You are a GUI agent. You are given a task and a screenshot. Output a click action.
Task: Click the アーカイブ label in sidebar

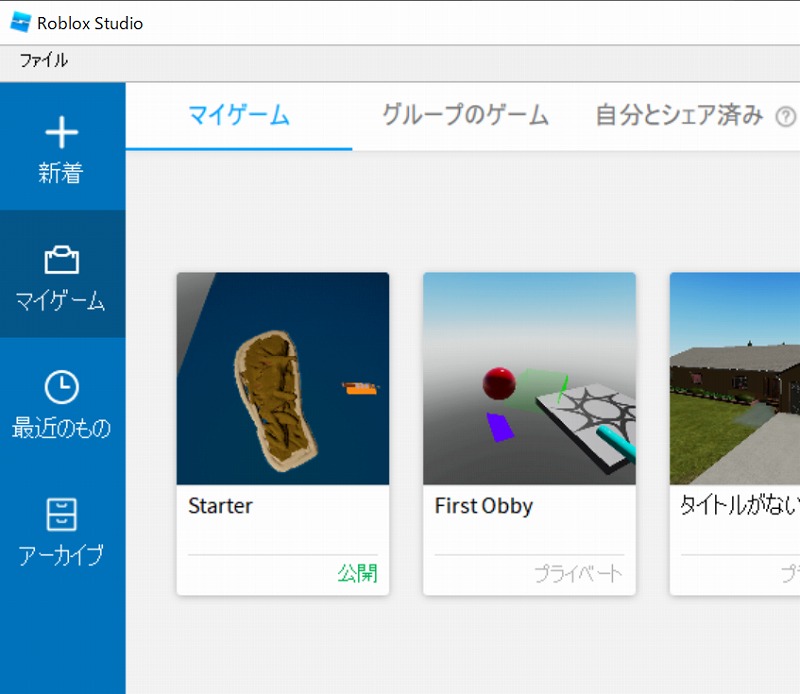click(x=61, y=555)
